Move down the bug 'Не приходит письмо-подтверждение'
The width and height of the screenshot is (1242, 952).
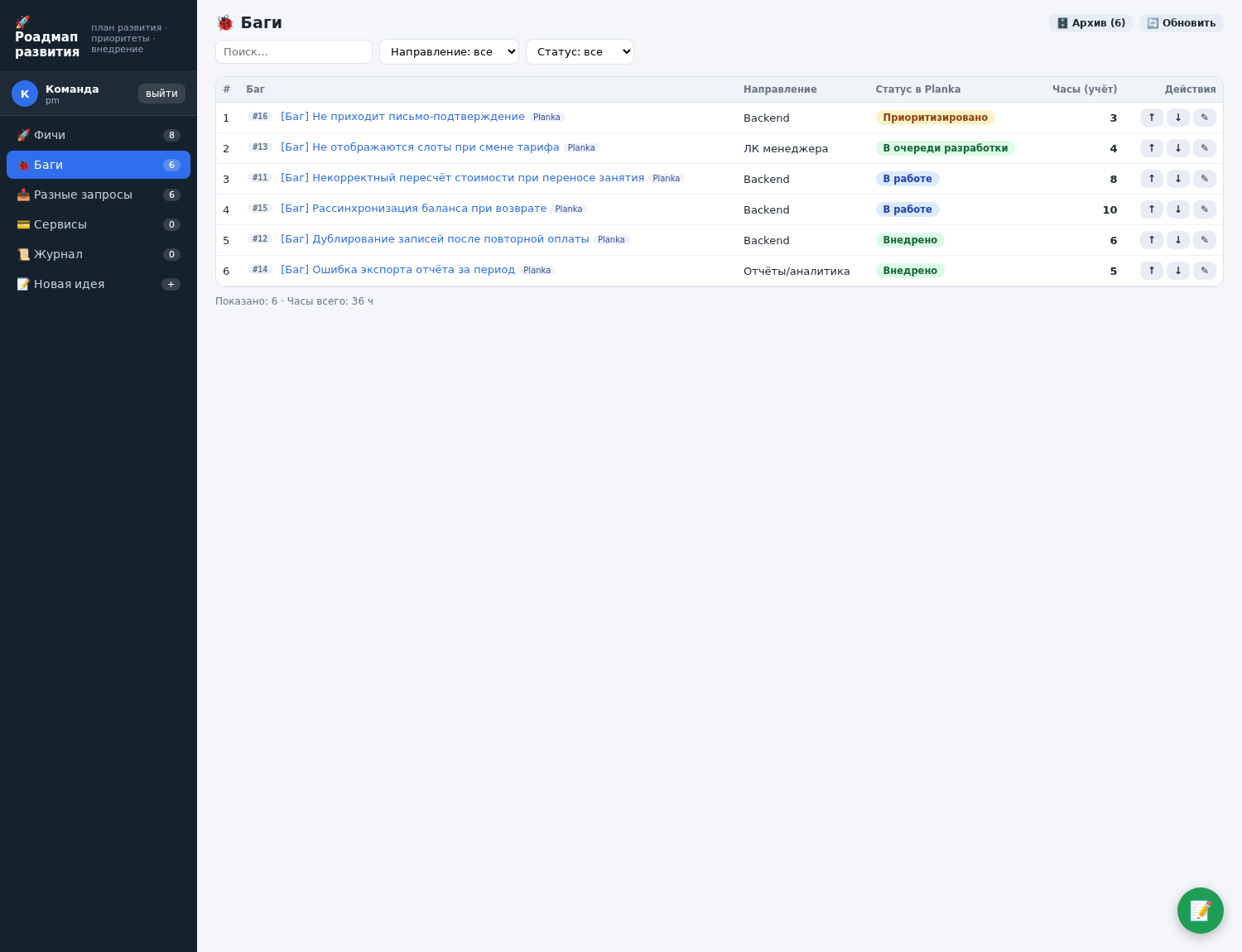point(1177,118)
